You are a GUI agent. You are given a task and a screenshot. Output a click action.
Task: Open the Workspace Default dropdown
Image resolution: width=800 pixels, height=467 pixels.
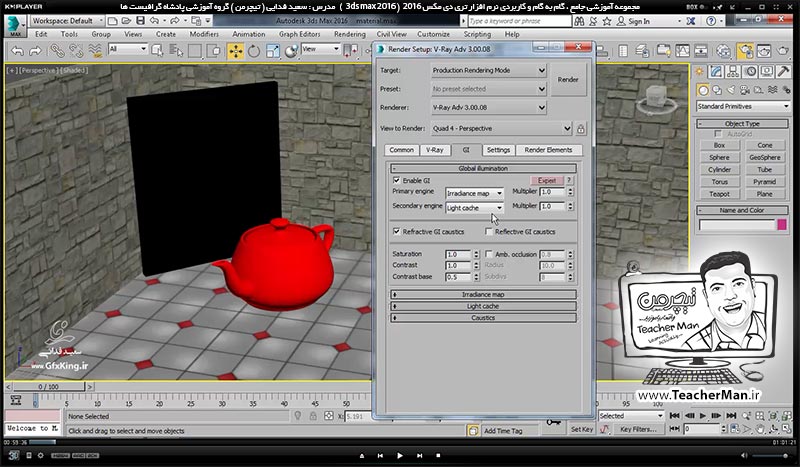tap(66, 21)
